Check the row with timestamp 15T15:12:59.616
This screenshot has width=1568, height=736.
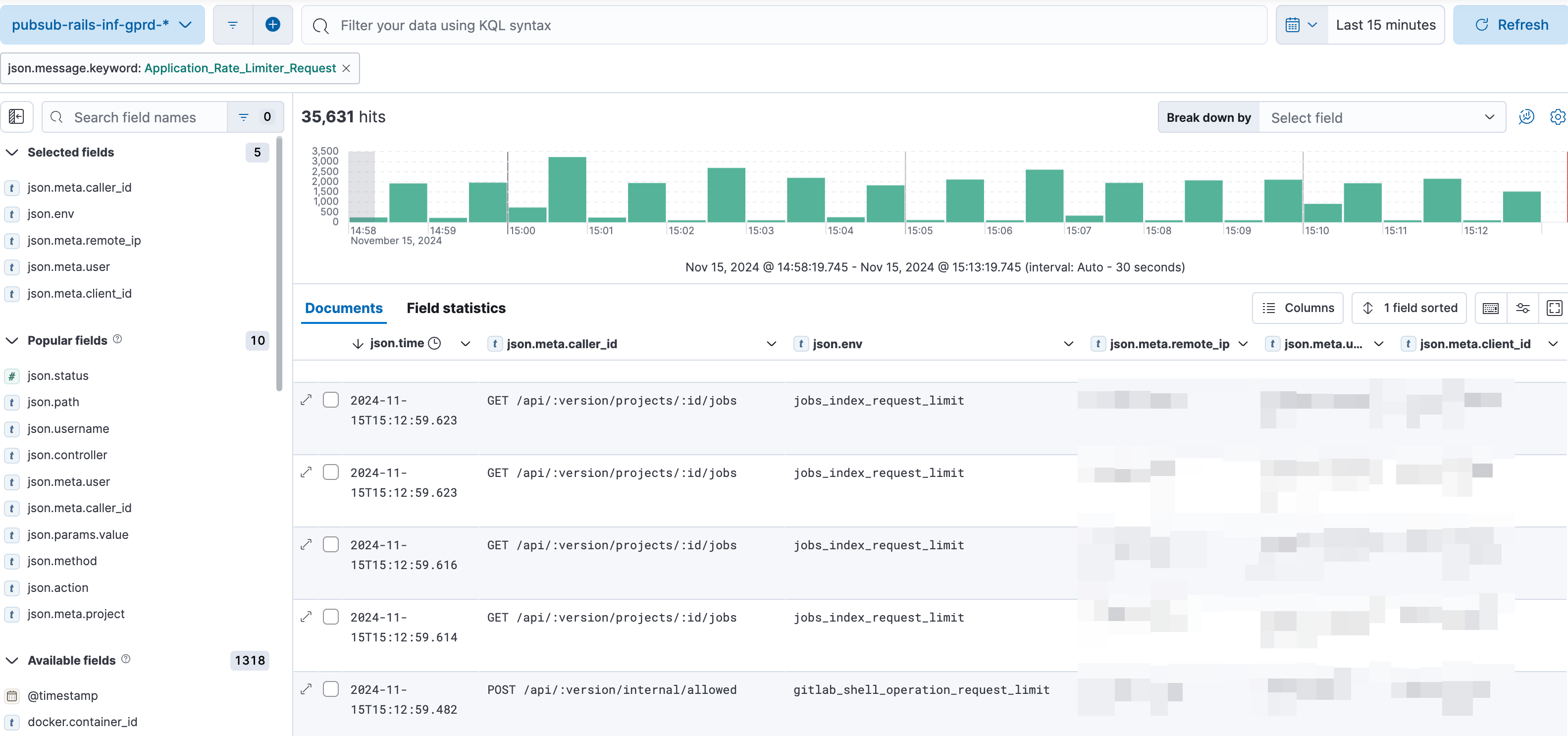[x=330, y=544]
